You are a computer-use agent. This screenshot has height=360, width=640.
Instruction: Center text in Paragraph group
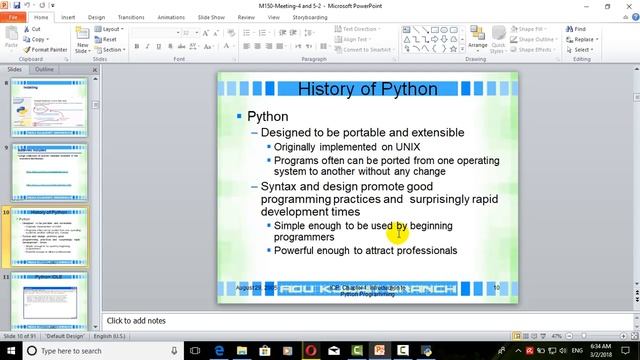258,46
